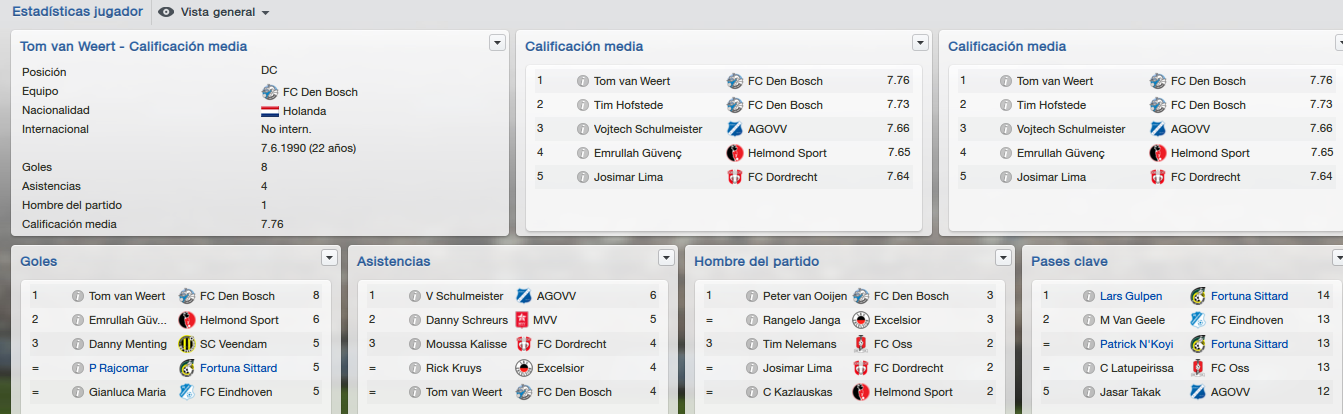
Task: Click MVV badge next to Danny Schreurs
Action: tap(523, 320)
